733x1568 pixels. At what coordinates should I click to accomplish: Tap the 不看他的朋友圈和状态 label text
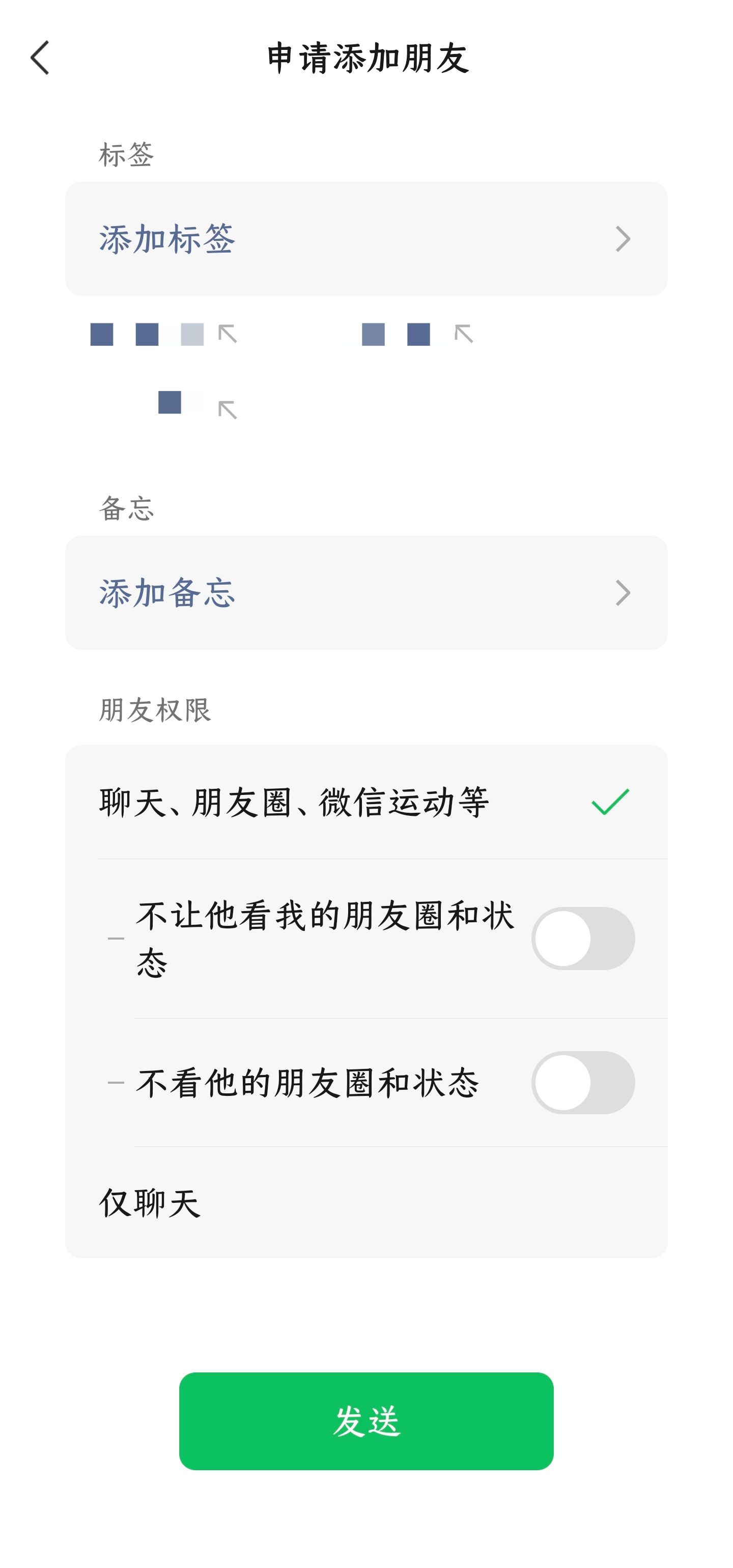(x=308, y=1084)
